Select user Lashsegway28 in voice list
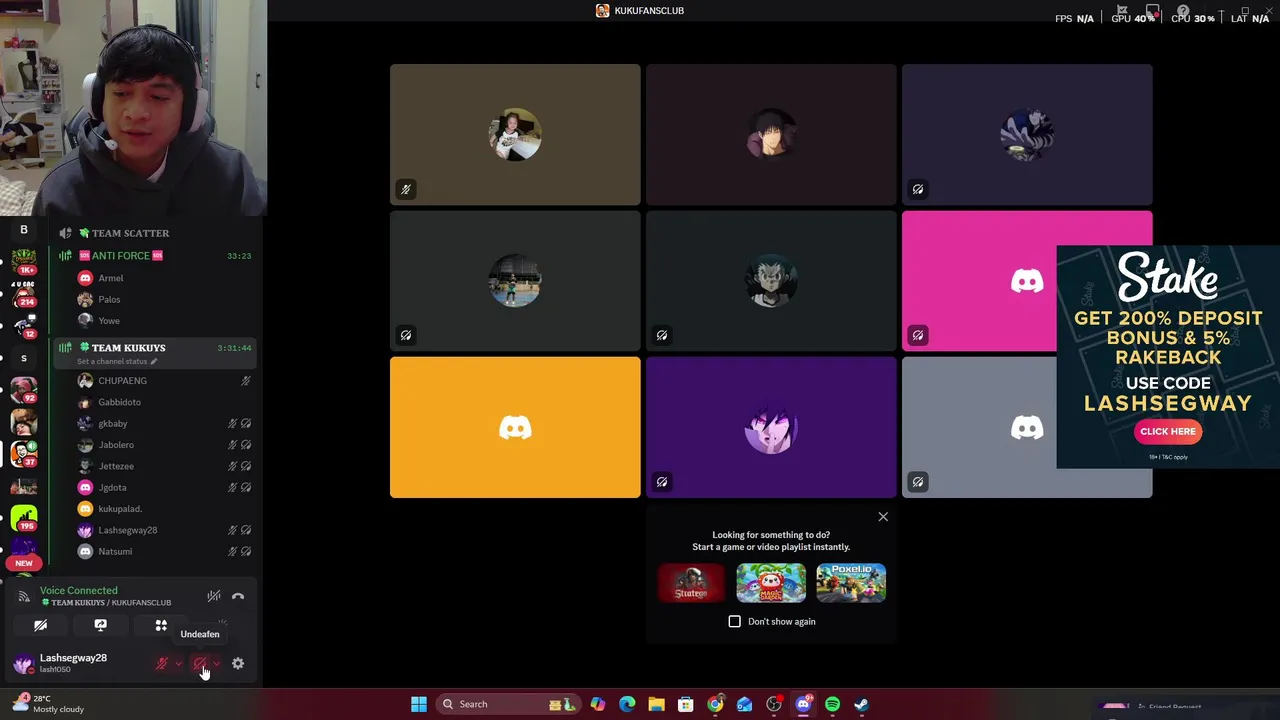 [x=165, y=530]
